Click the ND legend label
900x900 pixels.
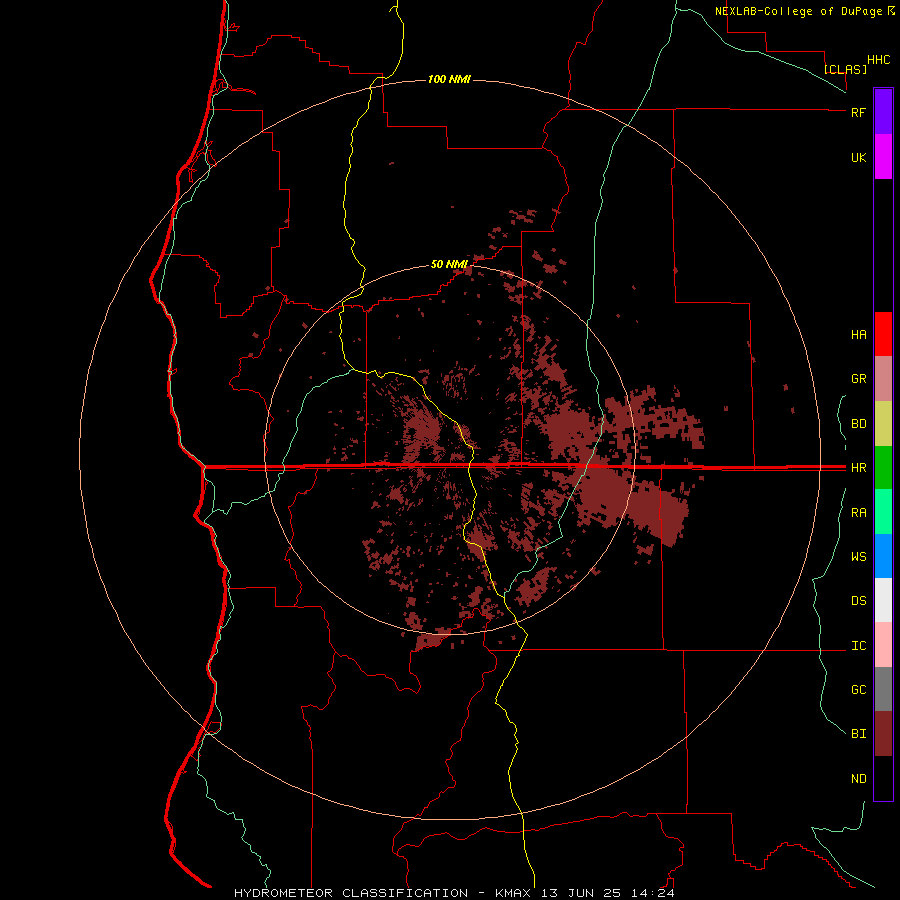click(858, 778)
